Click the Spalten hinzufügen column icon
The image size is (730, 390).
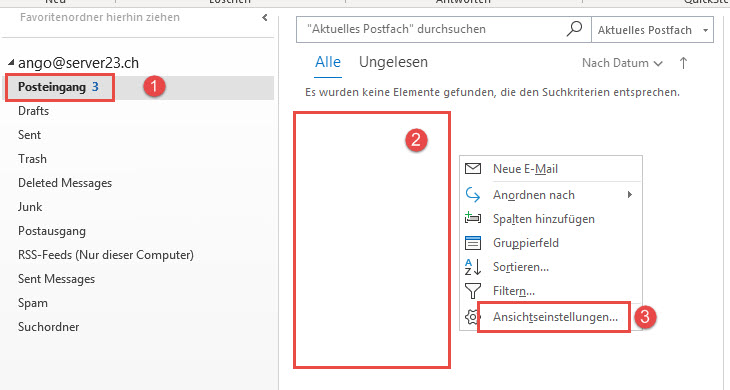click(x=473, y=217)
